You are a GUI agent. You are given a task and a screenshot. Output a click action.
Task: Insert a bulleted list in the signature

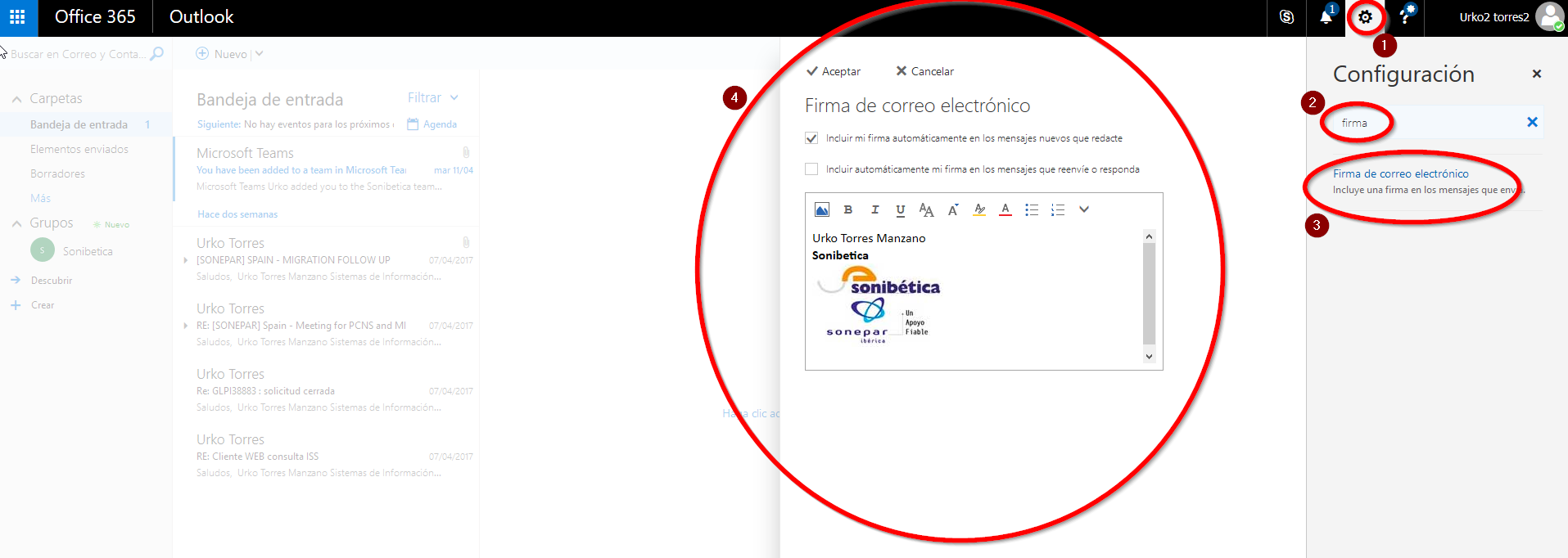[1032, 209]
